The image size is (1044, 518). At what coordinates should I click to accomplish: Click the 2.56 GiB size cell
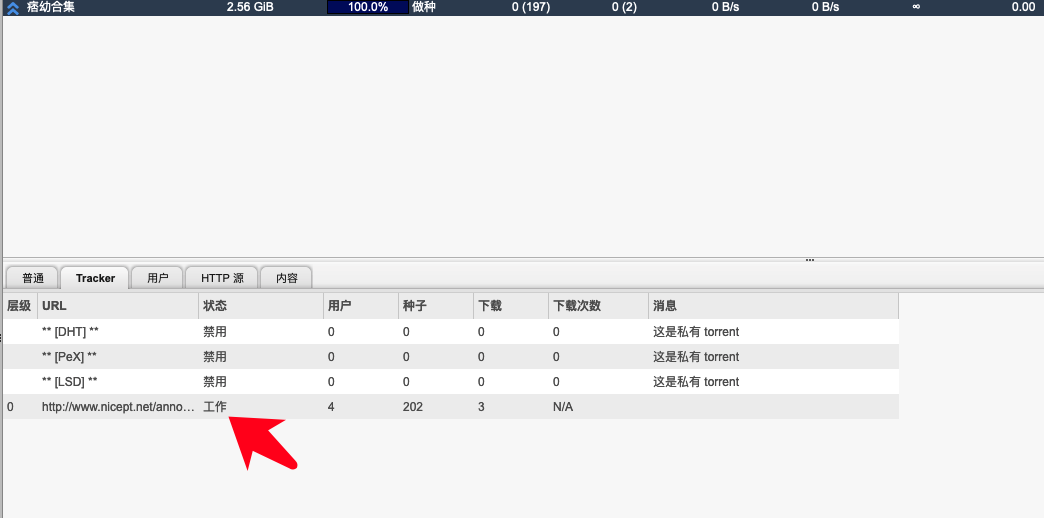click(250, 7)
